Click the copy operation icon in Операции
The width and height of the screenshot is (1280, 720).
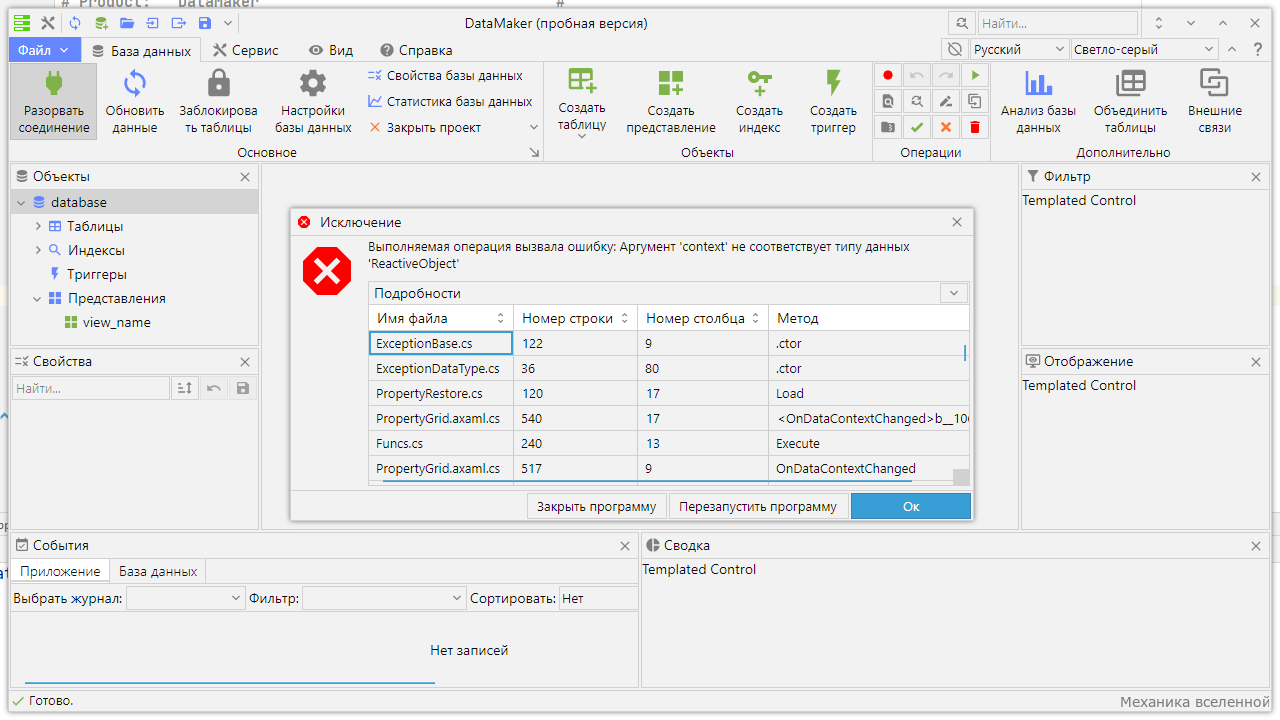coord(975,101)
